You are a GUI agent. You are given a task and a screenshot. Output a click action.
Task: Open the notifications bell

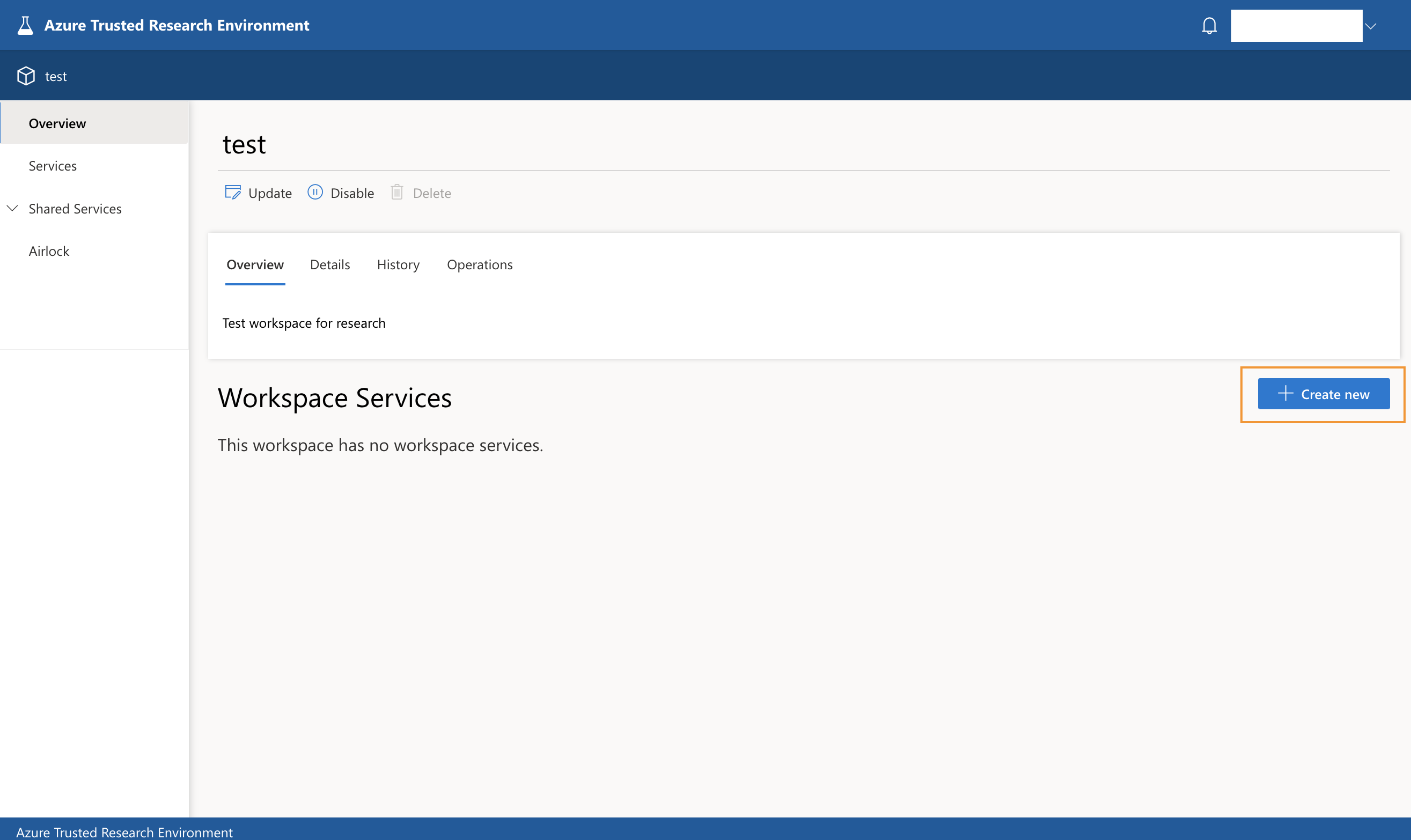tap(1209, 25)
